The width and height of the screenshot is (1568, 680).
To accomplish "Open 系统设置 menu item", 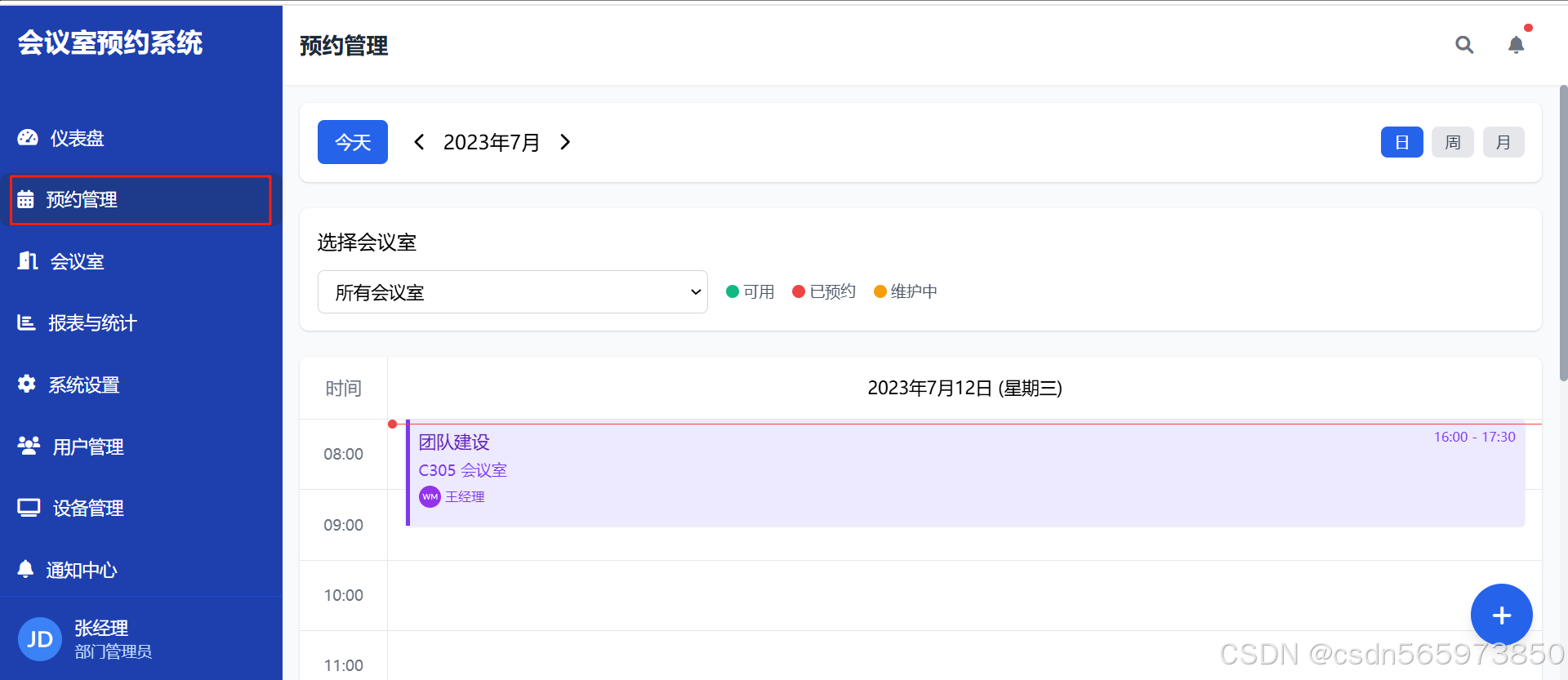I will tap(141, 384).
